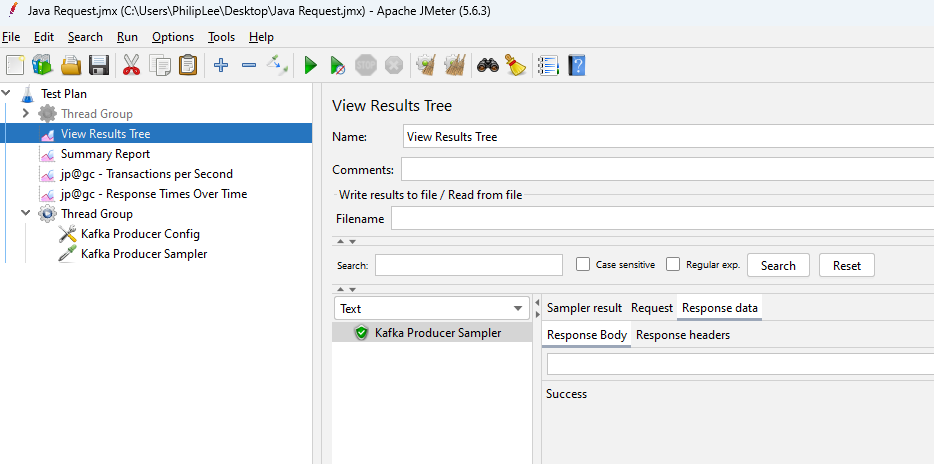Click the Start test green play icon
934x464 pixels.
coord(310,66)
